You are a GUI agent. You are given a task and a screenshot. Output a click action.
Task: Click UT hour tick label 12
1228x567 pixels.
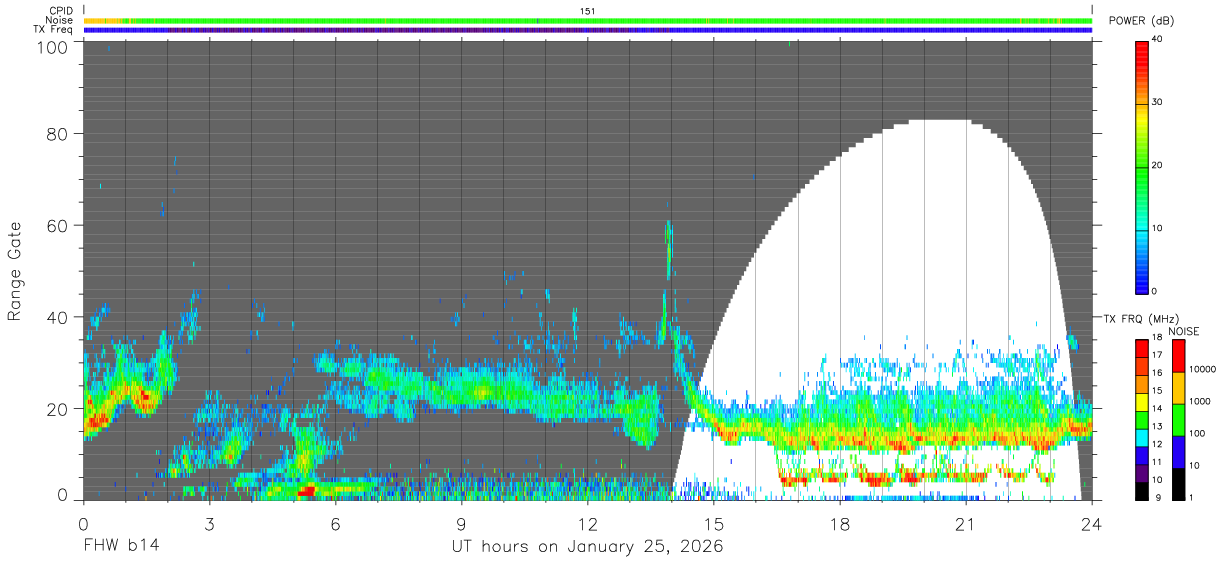587,523
